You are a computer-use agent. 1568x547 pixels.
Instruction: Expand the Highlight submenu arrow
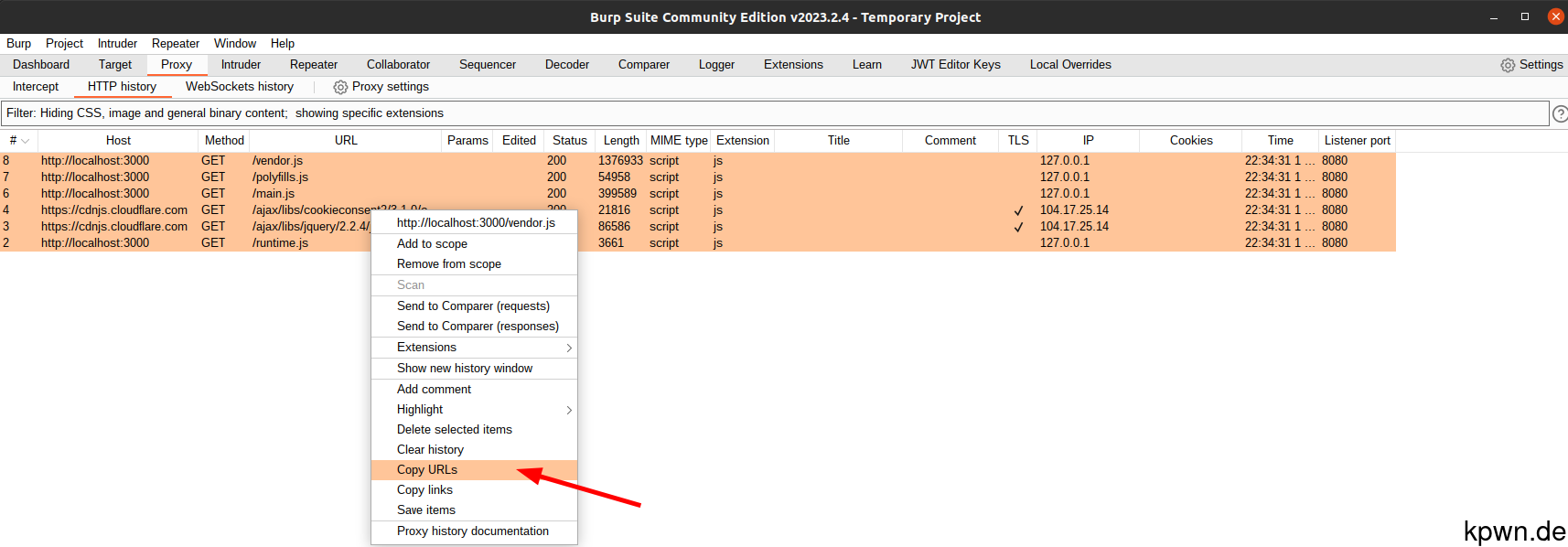pos(569,410)
